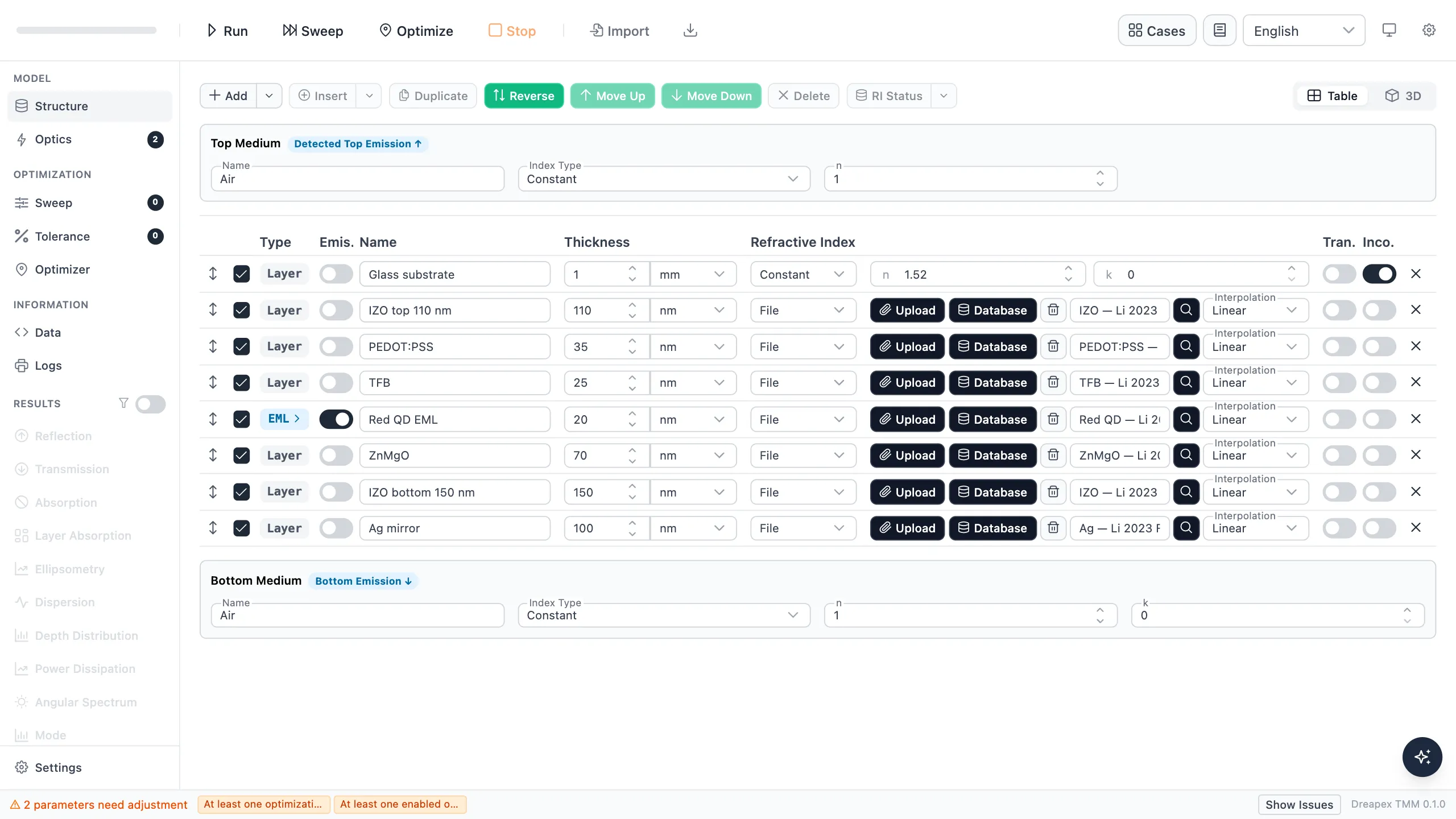Open the Cases panel
This screenshot has height=819, width=1456.
(1157, 31)
